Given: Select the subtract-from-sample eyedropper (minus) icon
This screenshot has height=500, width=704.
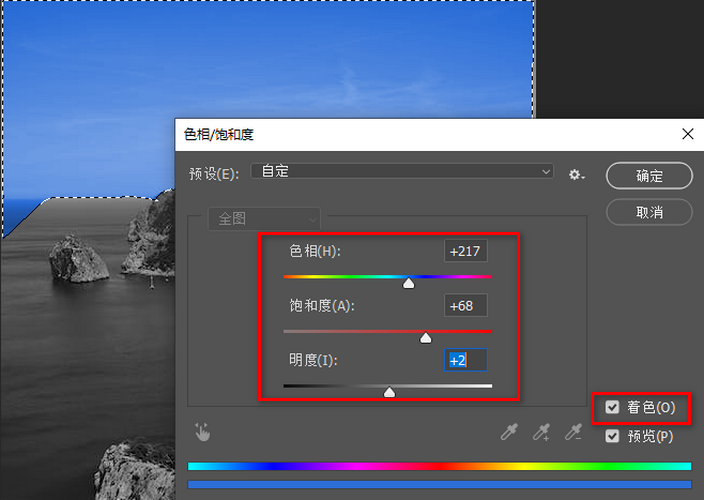Looking at the screenshot, I should (x=573, y=432).
